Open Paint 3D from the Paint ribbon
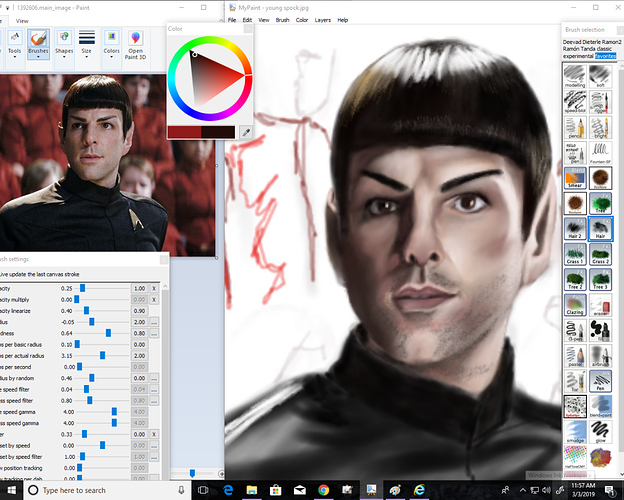Screen dimensions: 624x500 click(135, 45)
